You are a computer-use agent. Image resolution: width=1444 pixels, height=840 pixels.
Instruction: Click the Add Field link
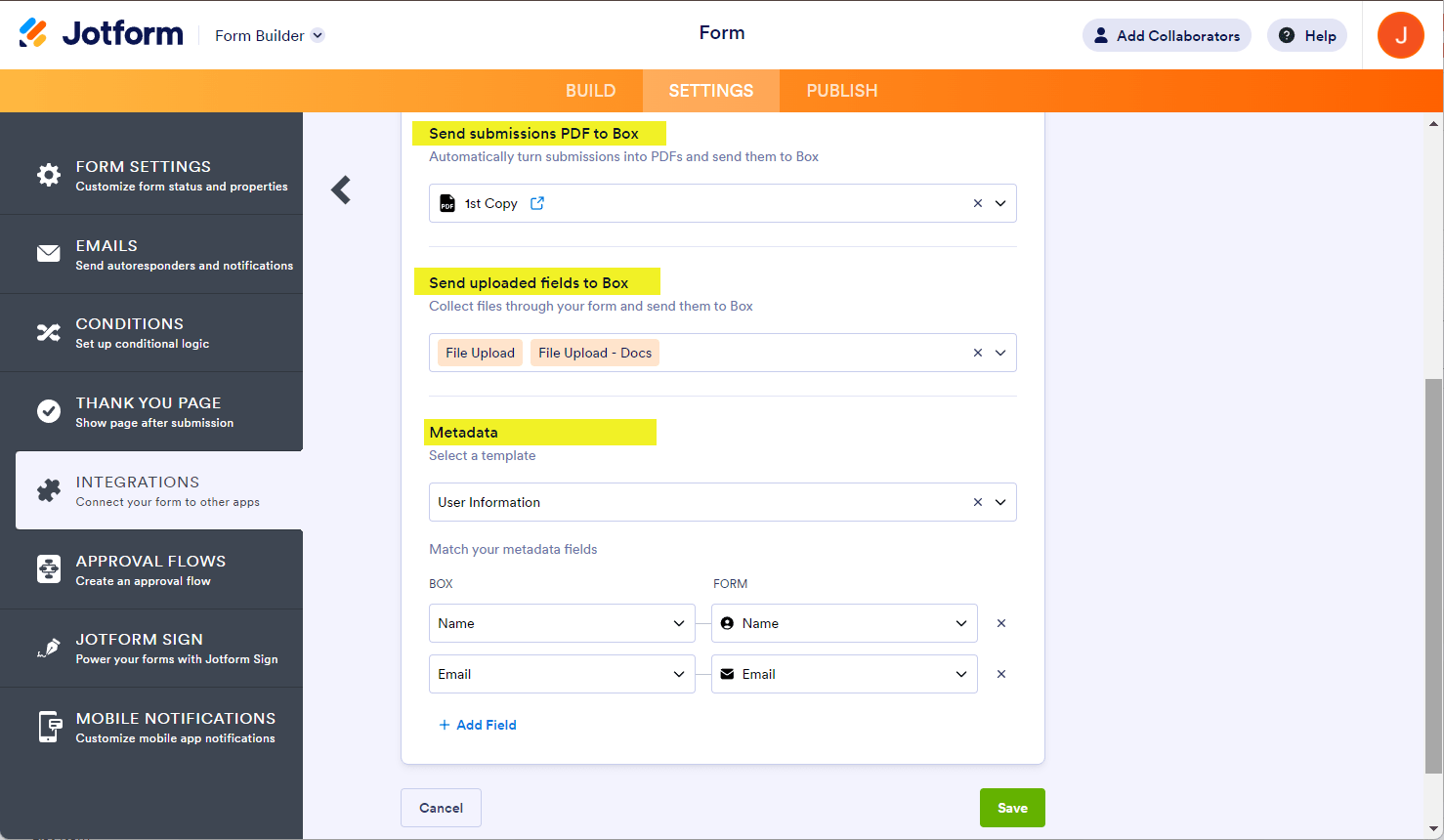(478, 725)
